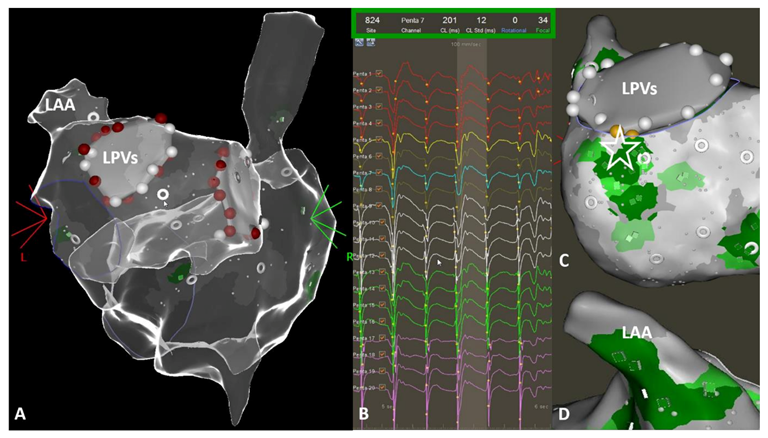This screenshot has width=768, height=438.
Task: Toggle the Penta 7 channel checkbox
Action: [x=379, y=173]
